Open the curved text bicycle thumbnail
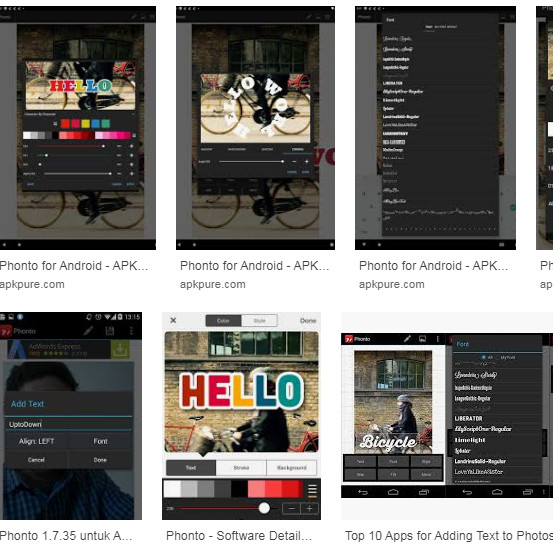553x553 pixels. point(255,128)
